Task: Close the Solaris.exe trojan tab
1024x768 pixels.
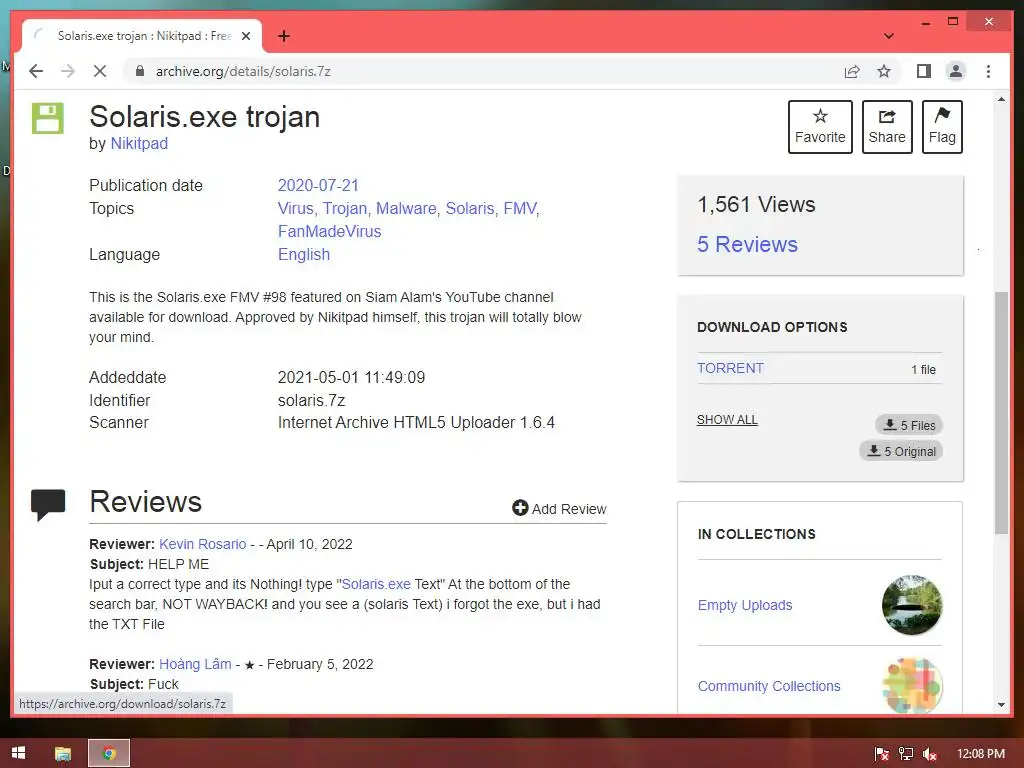Action: coord(246,36)
